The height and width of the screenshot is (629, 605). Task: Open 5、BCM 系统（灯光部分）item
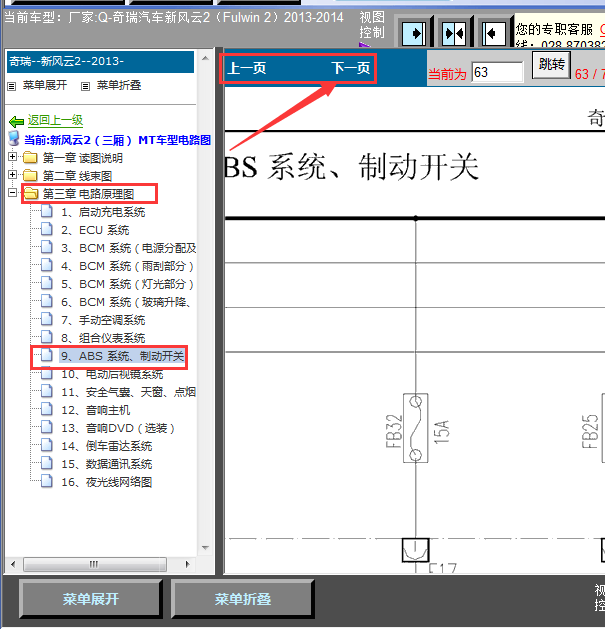[127, 284]
